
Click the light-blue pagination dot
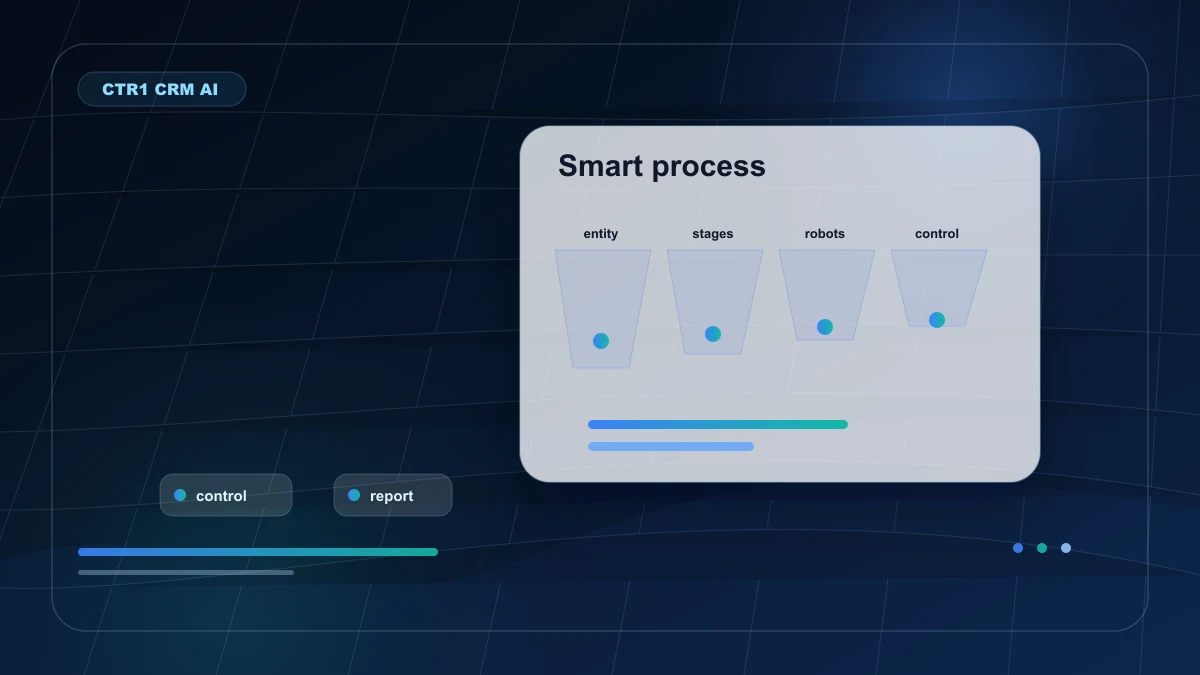(1066, 548)
